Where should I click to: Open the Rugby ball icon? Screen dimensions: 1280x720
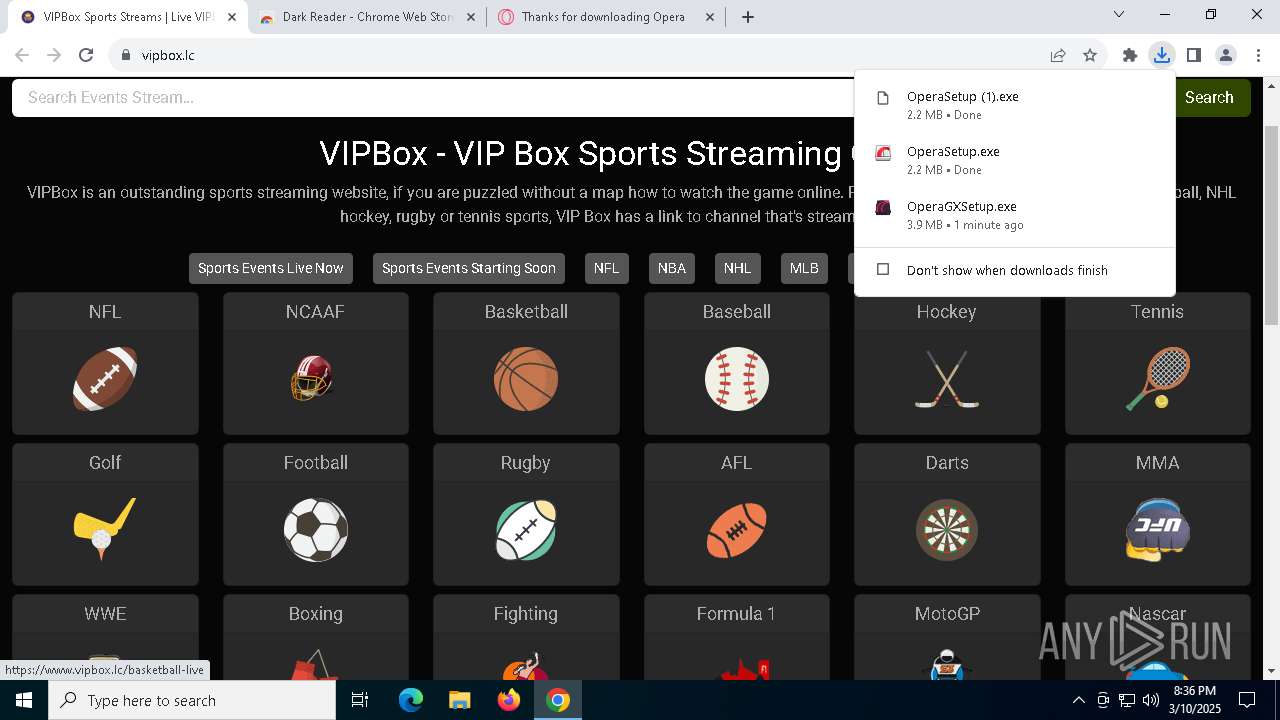526,530
